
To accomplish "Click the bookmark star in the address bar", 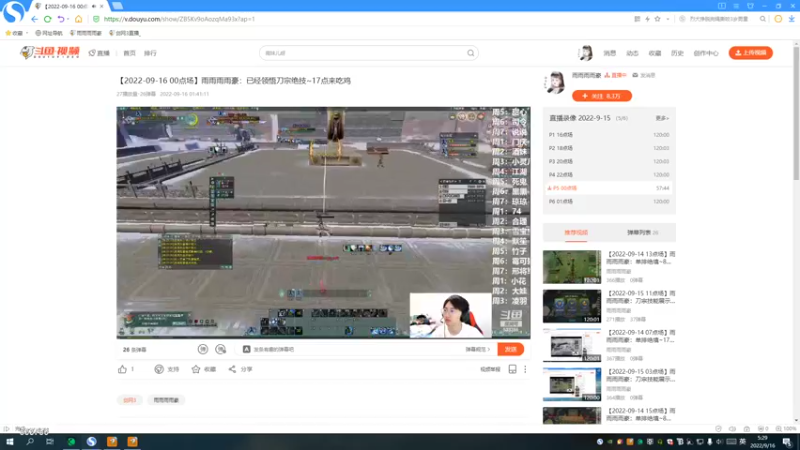I will pos(658,19).
